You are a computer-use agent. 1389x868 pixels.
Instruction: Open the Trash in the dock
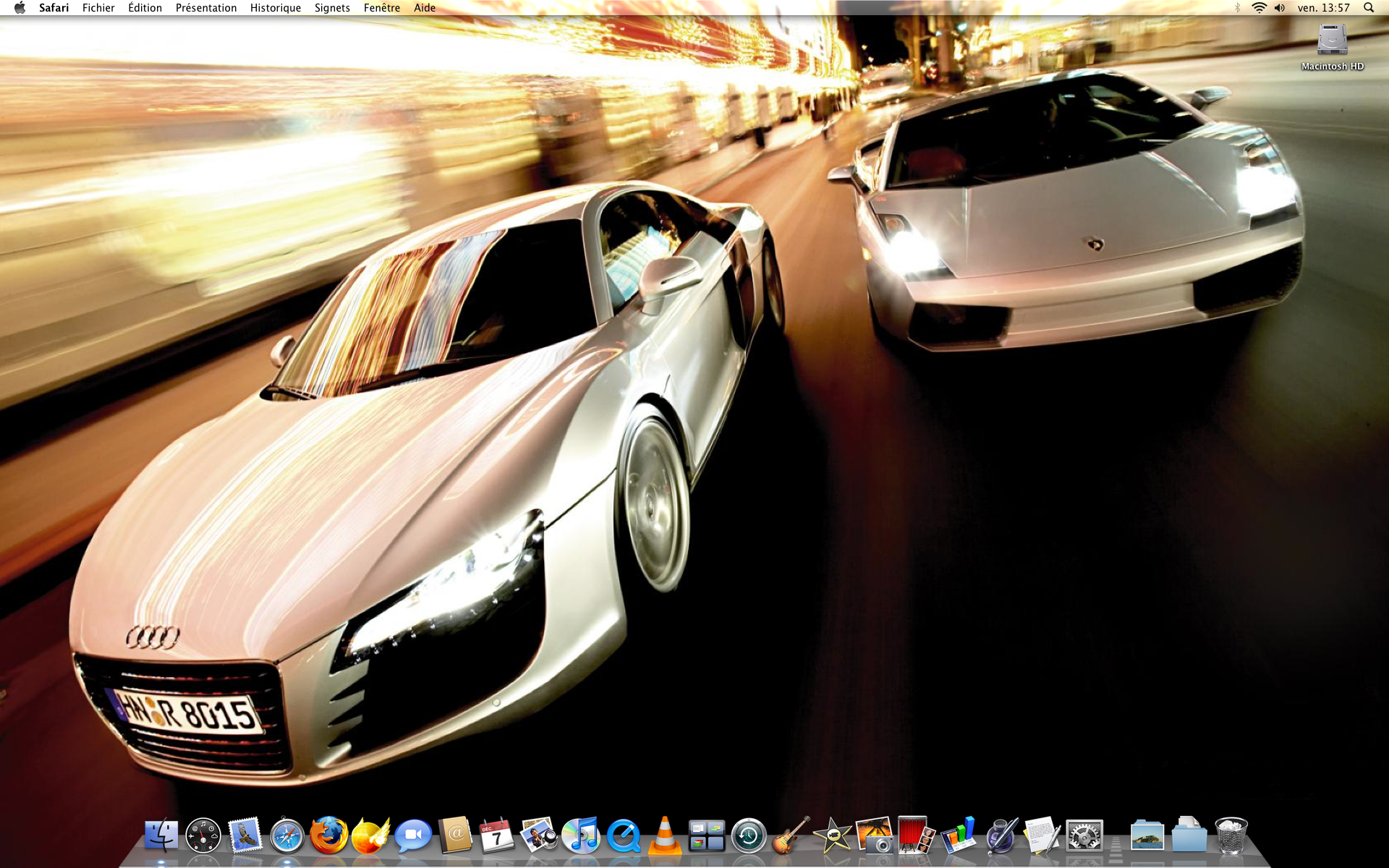click(x=1231, y=835)
